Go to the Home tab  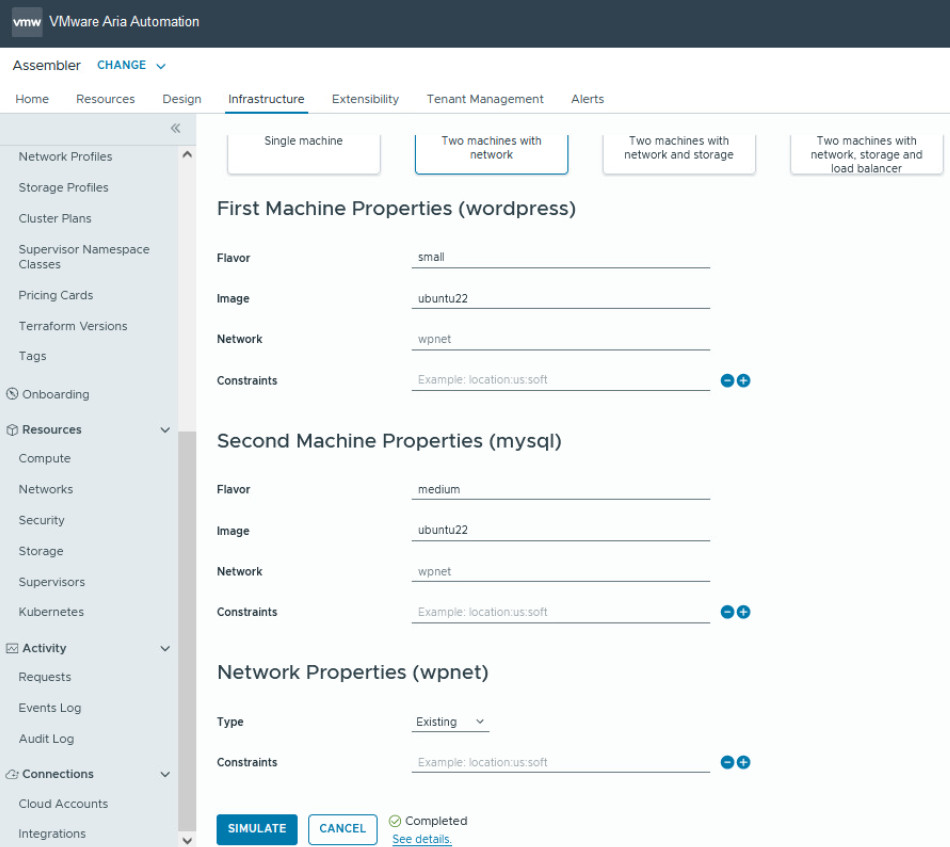click(32, 99)
